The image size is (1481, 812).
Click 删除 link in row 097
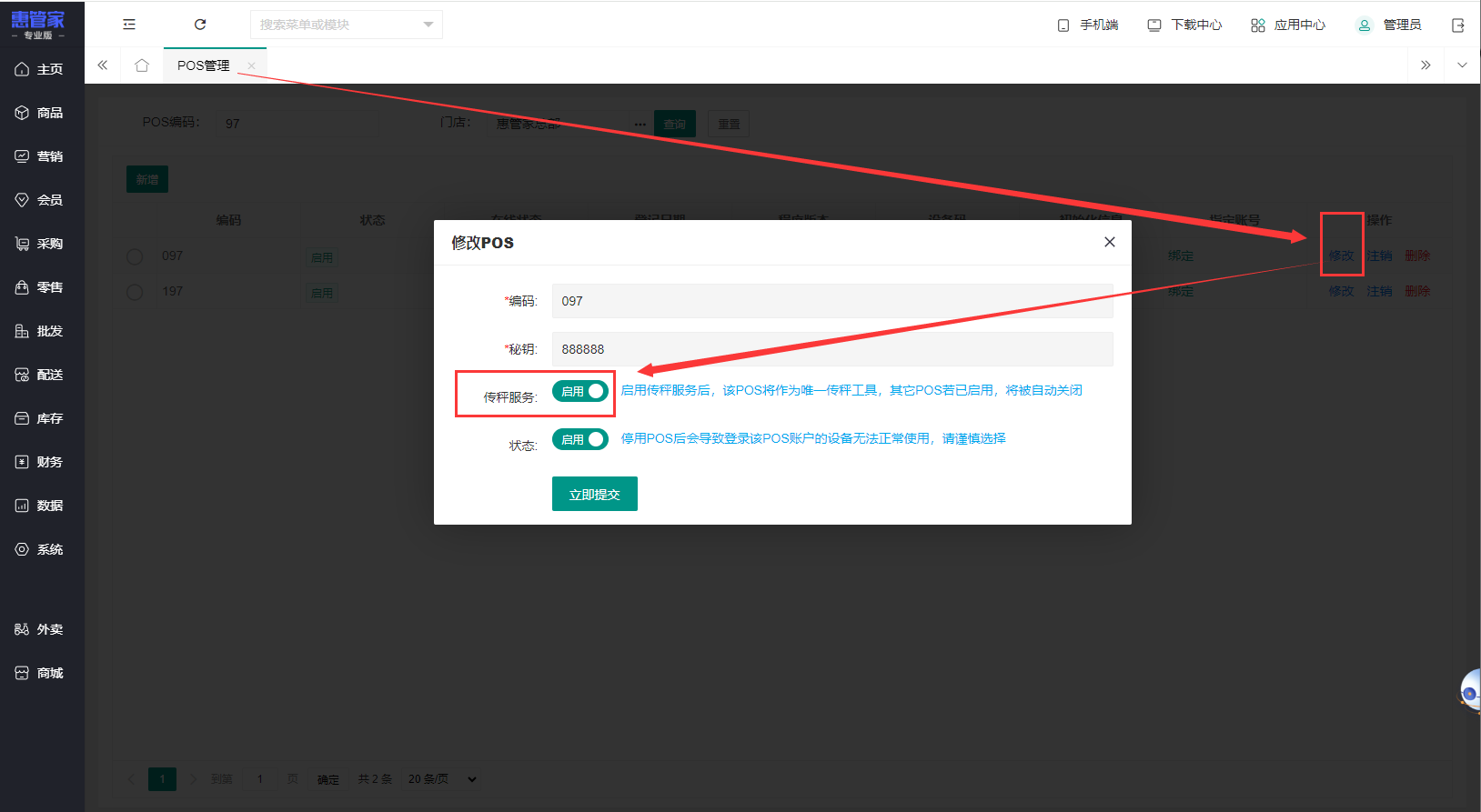point(1417,256)
